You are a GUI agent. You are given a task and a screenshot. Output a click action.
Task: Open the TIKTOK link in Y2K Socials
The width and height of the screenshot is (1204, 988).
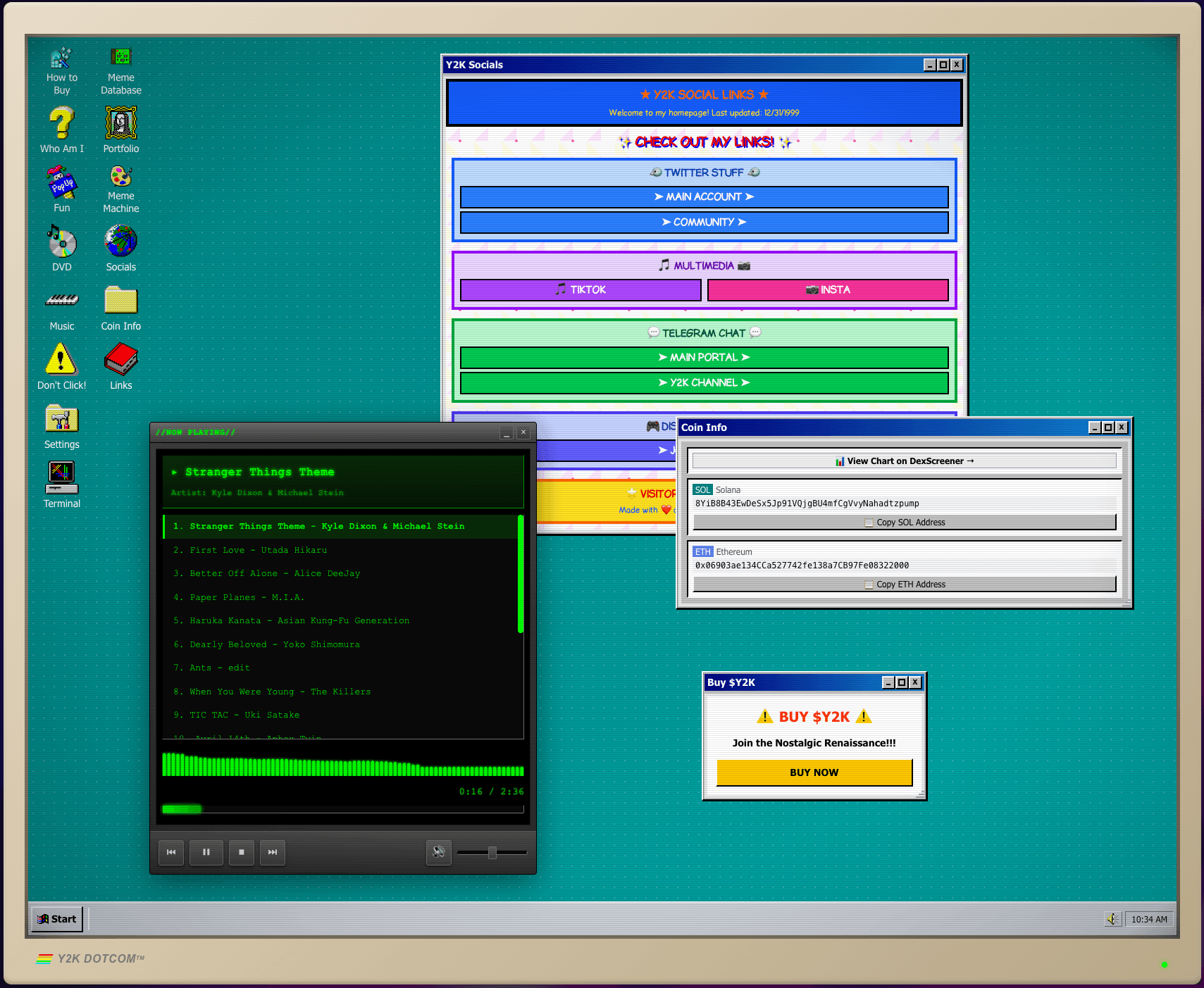pos(580,289)
